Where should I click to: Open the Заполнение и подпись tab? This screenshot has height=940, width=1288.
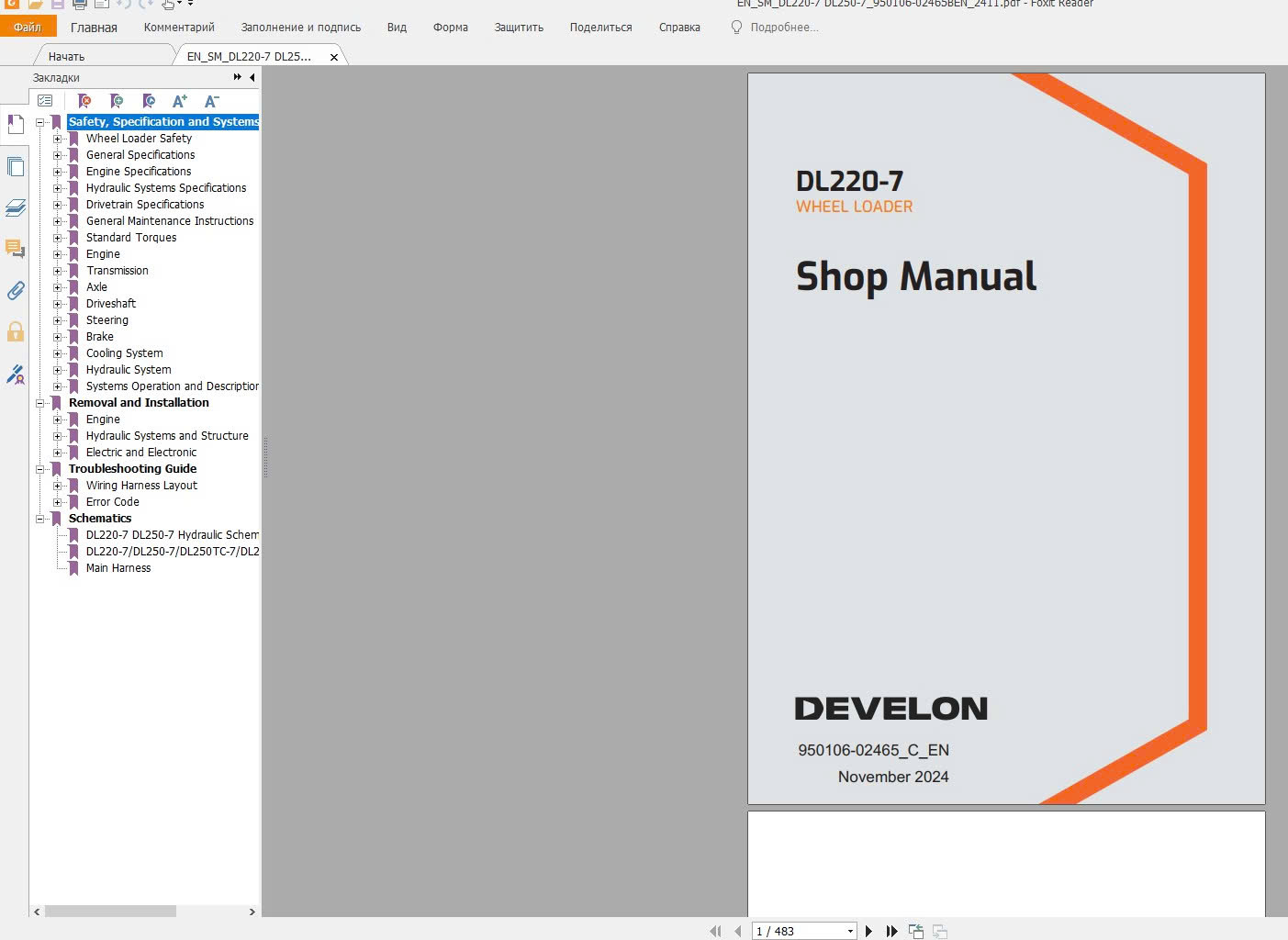[x=301, y=28]
